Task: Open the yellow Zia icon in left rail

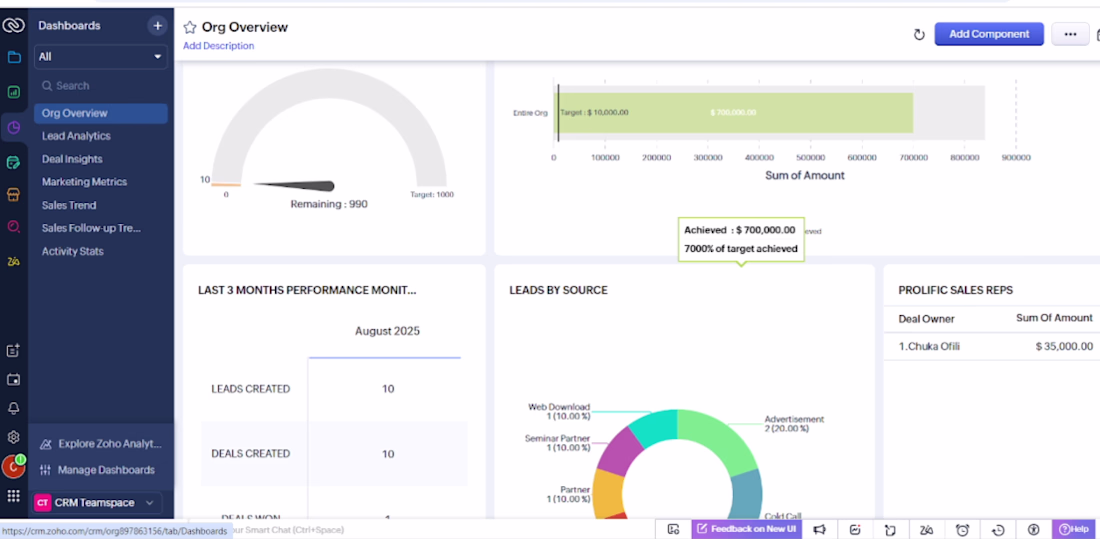Action: tap(13, 261)
